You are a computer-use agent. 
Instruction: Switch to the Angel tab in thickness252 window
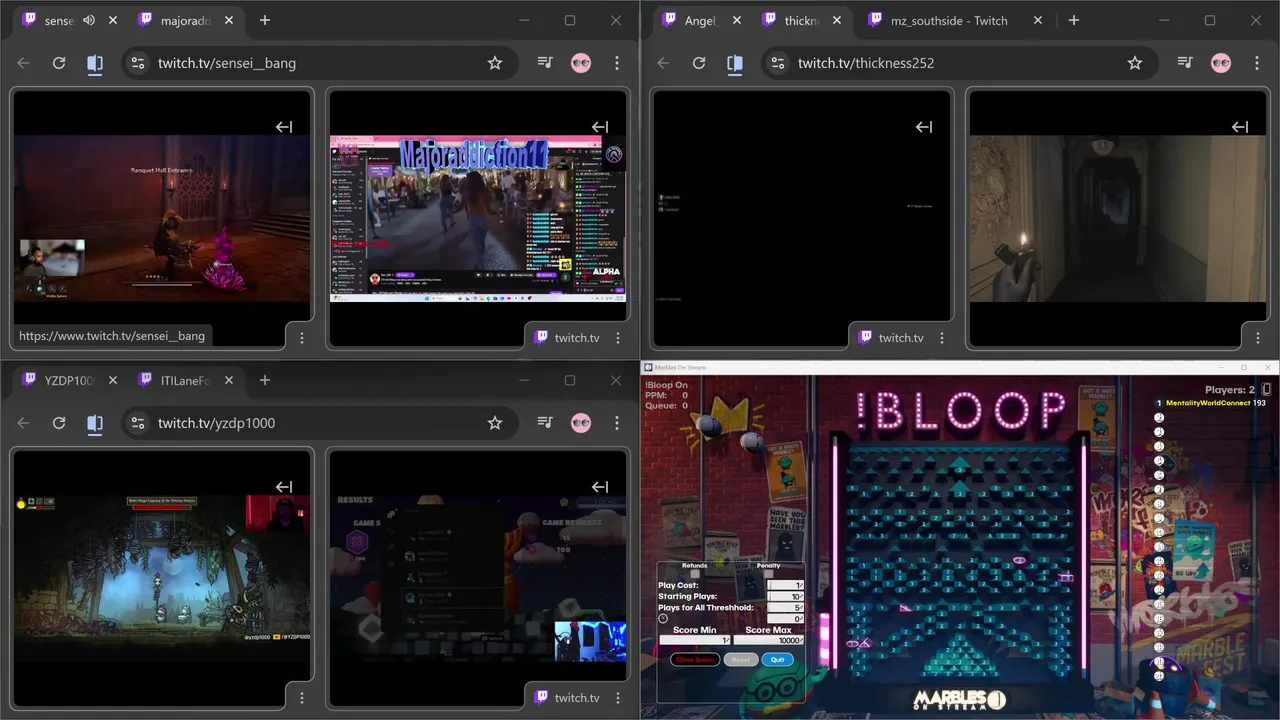pos(700,20)
